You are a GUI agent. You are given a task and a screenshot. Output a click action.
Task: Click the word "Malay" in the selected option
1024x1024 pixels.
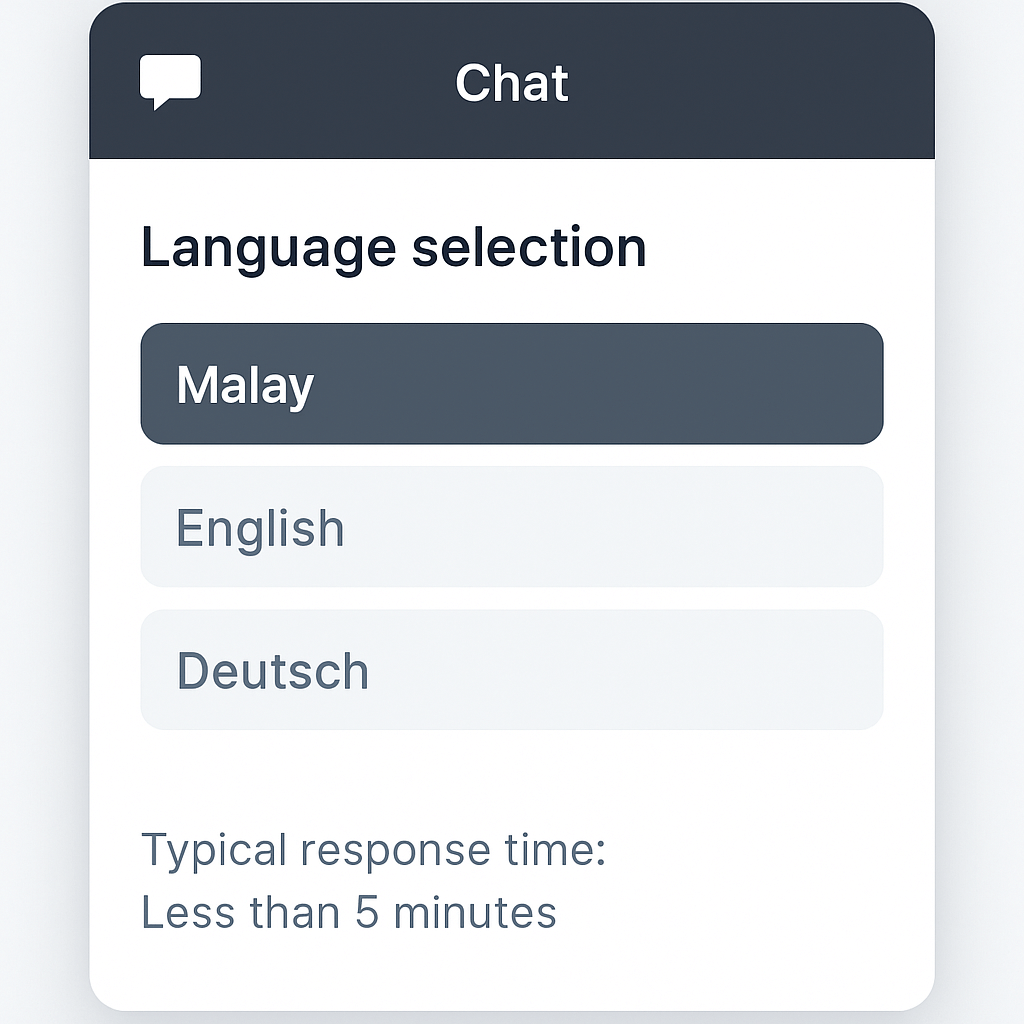[245, 385]
